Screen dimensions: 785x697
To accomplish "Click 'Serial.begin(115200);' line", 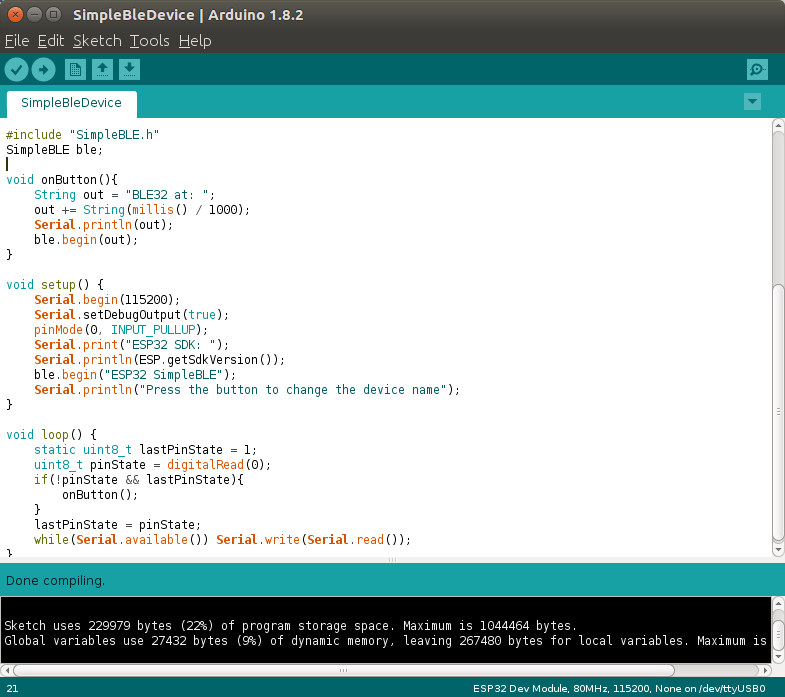I will click(x=107, y=300).
